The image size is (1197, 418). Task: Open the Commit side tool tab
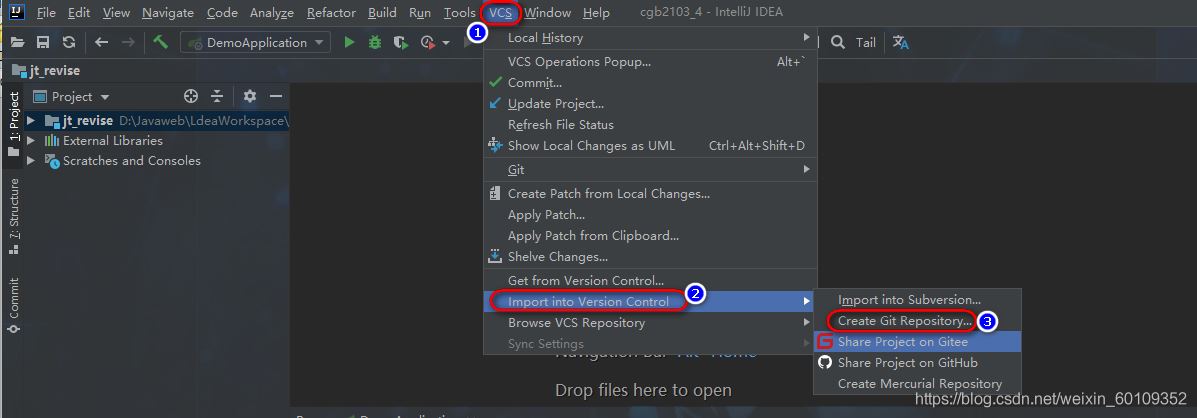tap(13, 305)
